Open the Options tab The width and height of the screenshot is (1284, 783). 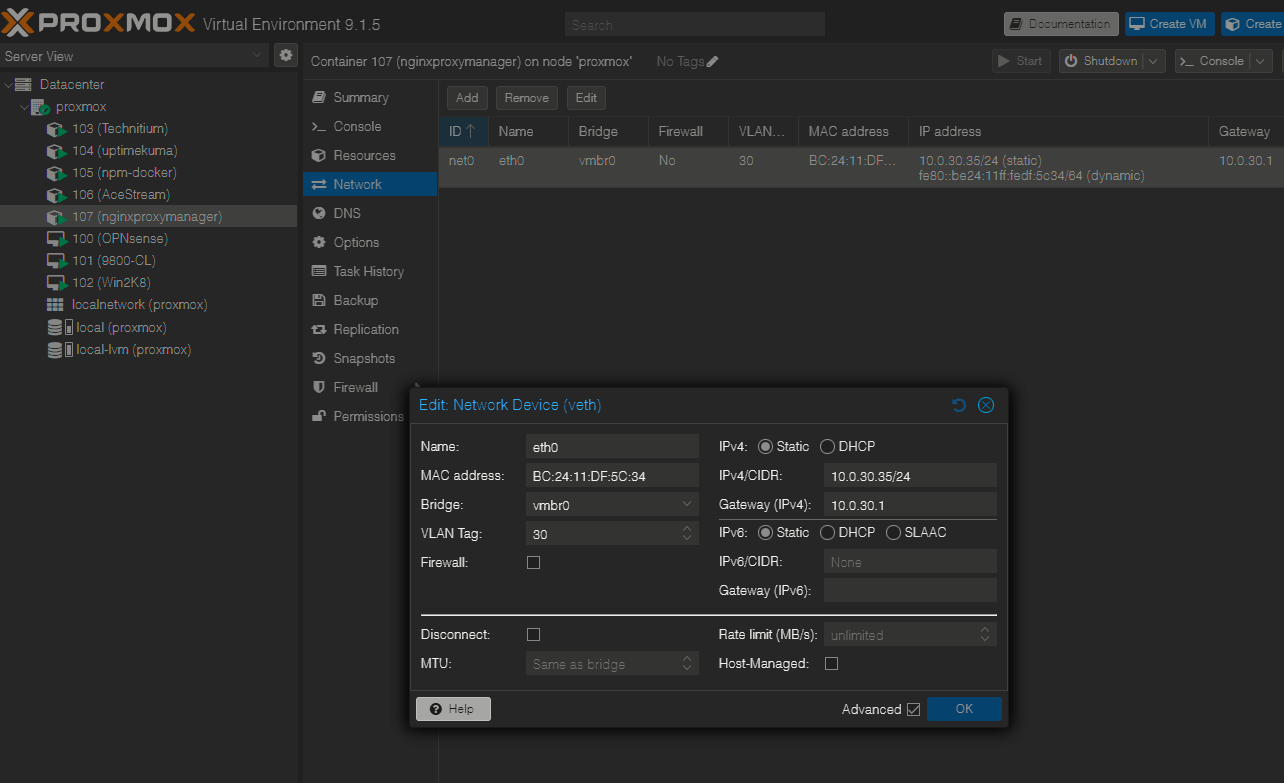pos(370,242)
